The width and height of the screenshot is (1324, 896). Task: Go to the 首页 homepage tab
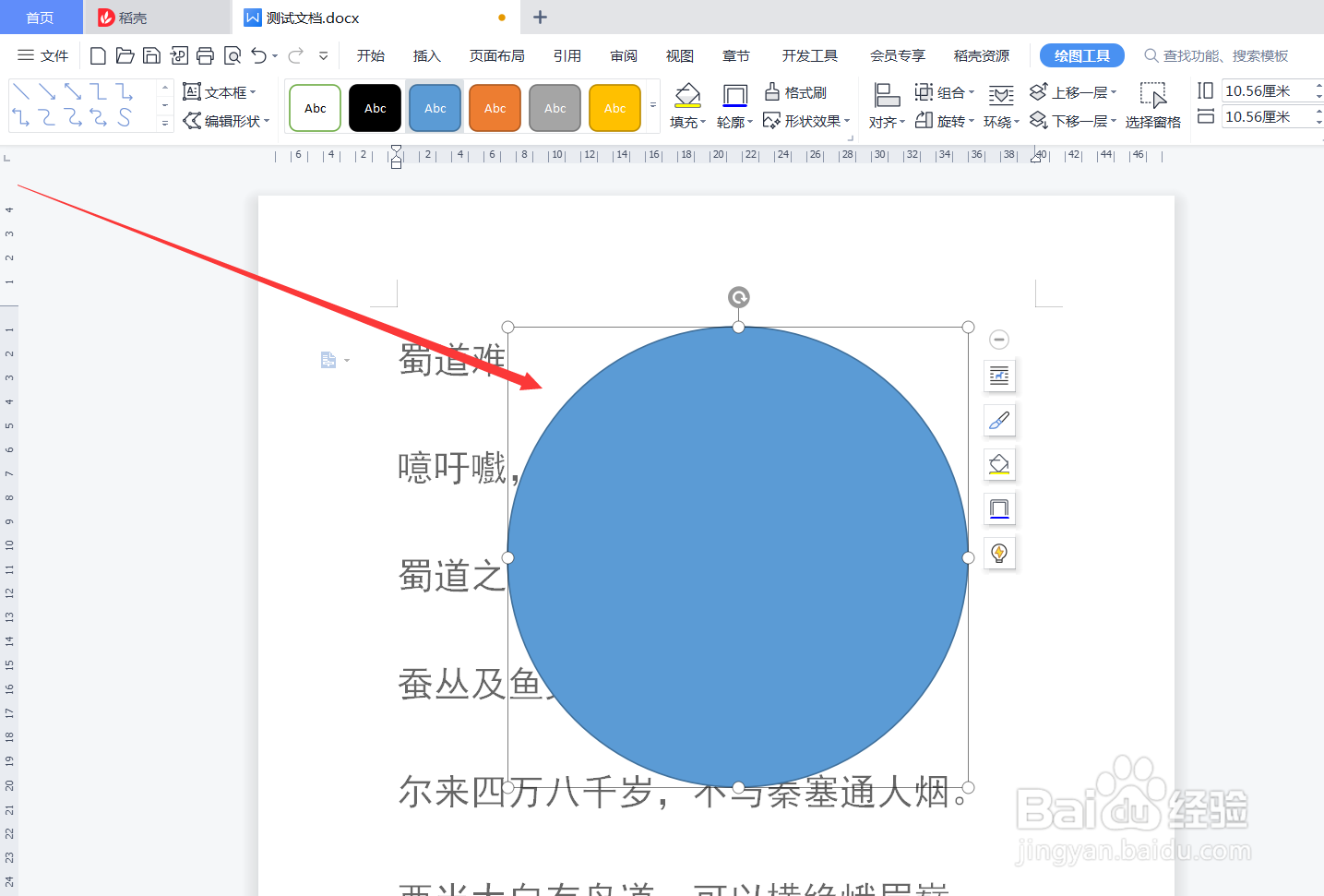click(x=41, y=17)
